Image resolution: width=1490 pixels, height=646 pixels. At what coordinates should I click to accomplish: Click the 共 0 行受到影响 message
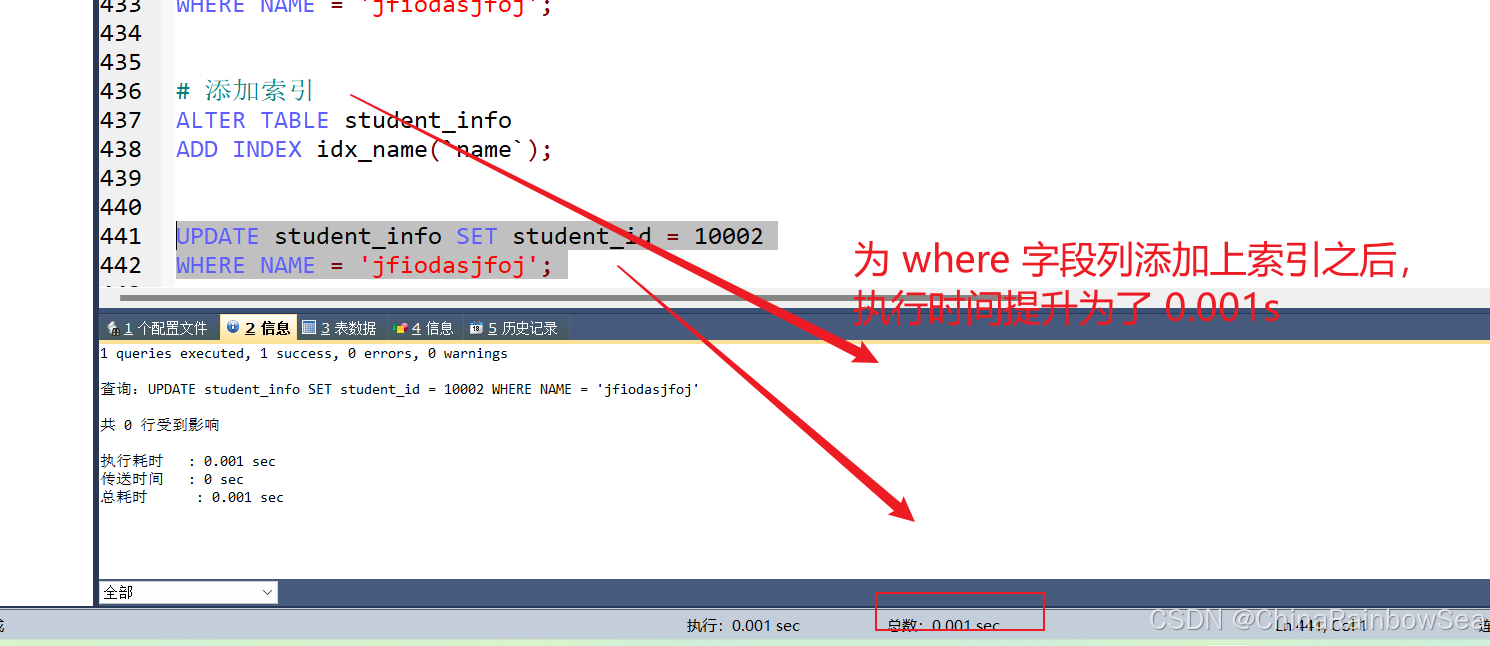(159, 425)
